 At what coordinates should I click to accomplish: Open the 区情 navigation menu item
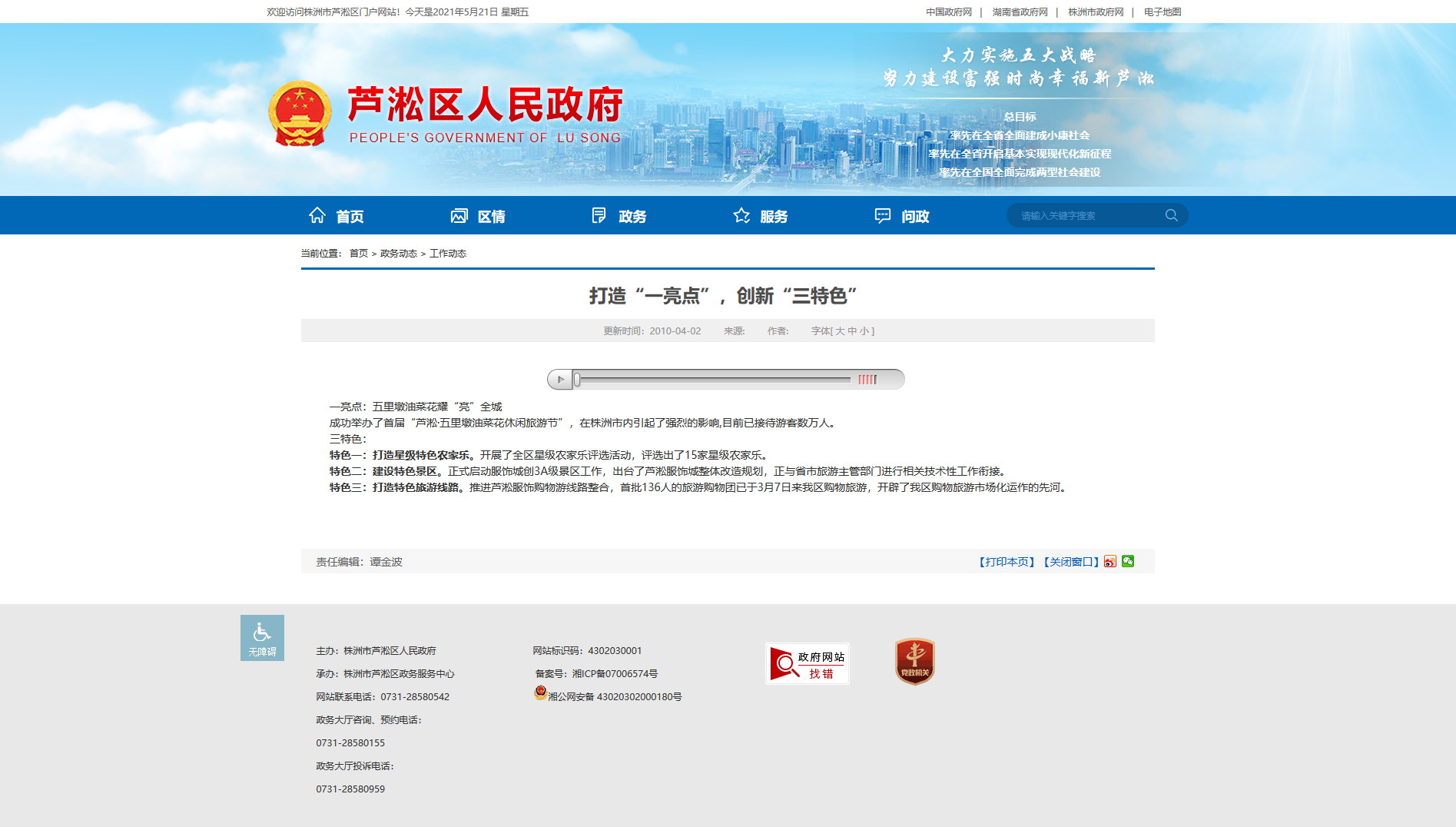point(478,216)
